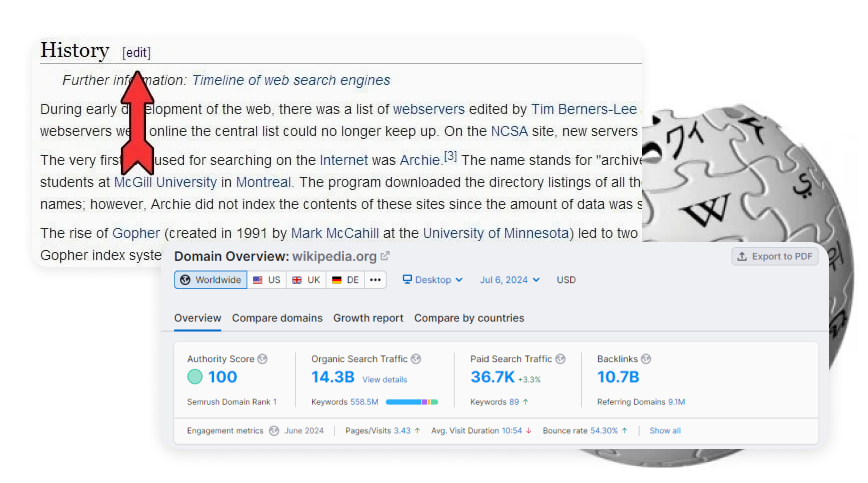Click the green Authority Score circle
The height and width of the screenshot is (483, 868).
195,377
